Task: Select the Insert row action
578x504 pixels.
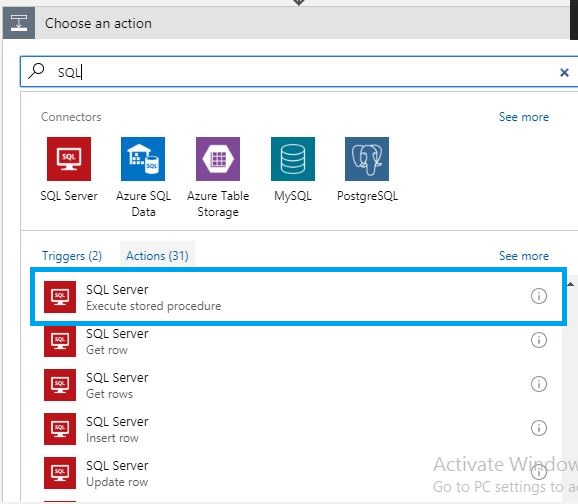Action: click(x=298, y=429)
